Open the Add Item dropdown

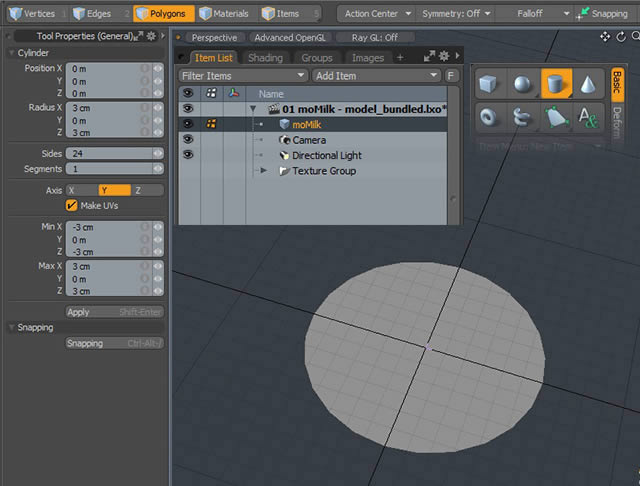pyautogui.click(x=376, y=76)
